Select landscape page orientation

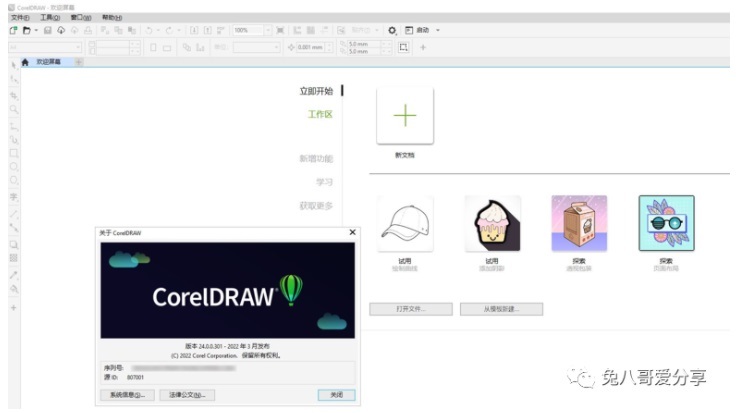click(167, 47)
